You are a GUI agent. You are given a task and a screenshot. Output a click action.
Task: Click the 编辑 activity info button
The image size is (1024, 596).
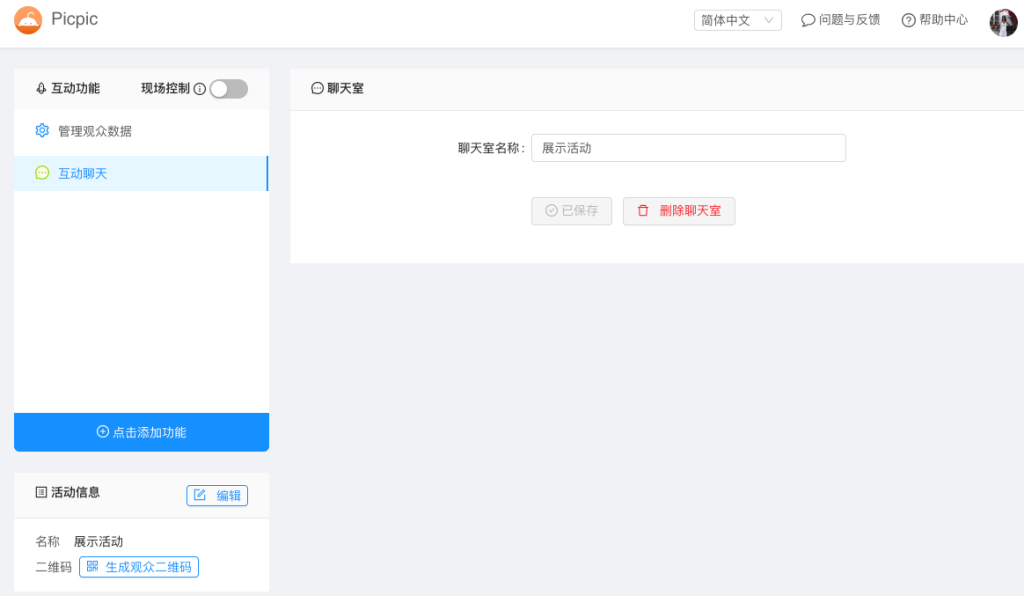[x=217, y=495]
